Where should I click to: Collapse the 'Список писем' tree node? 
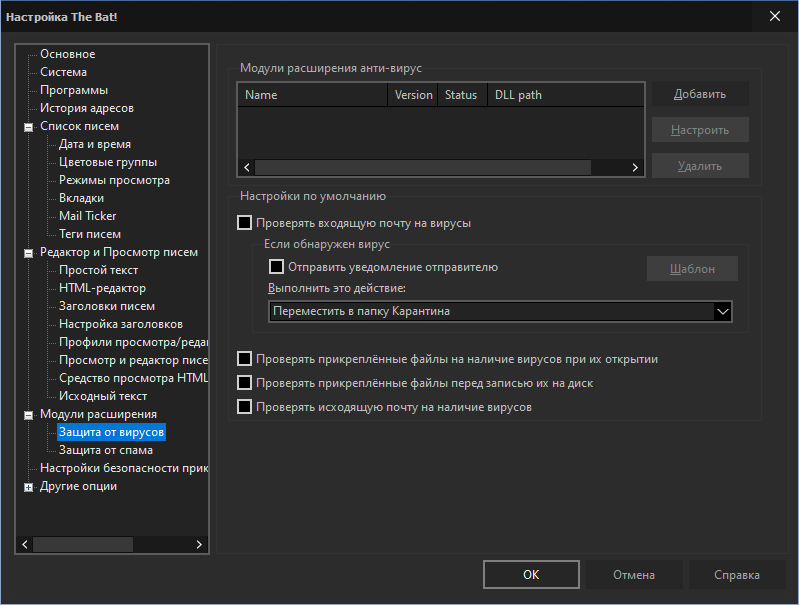[29, 127]
